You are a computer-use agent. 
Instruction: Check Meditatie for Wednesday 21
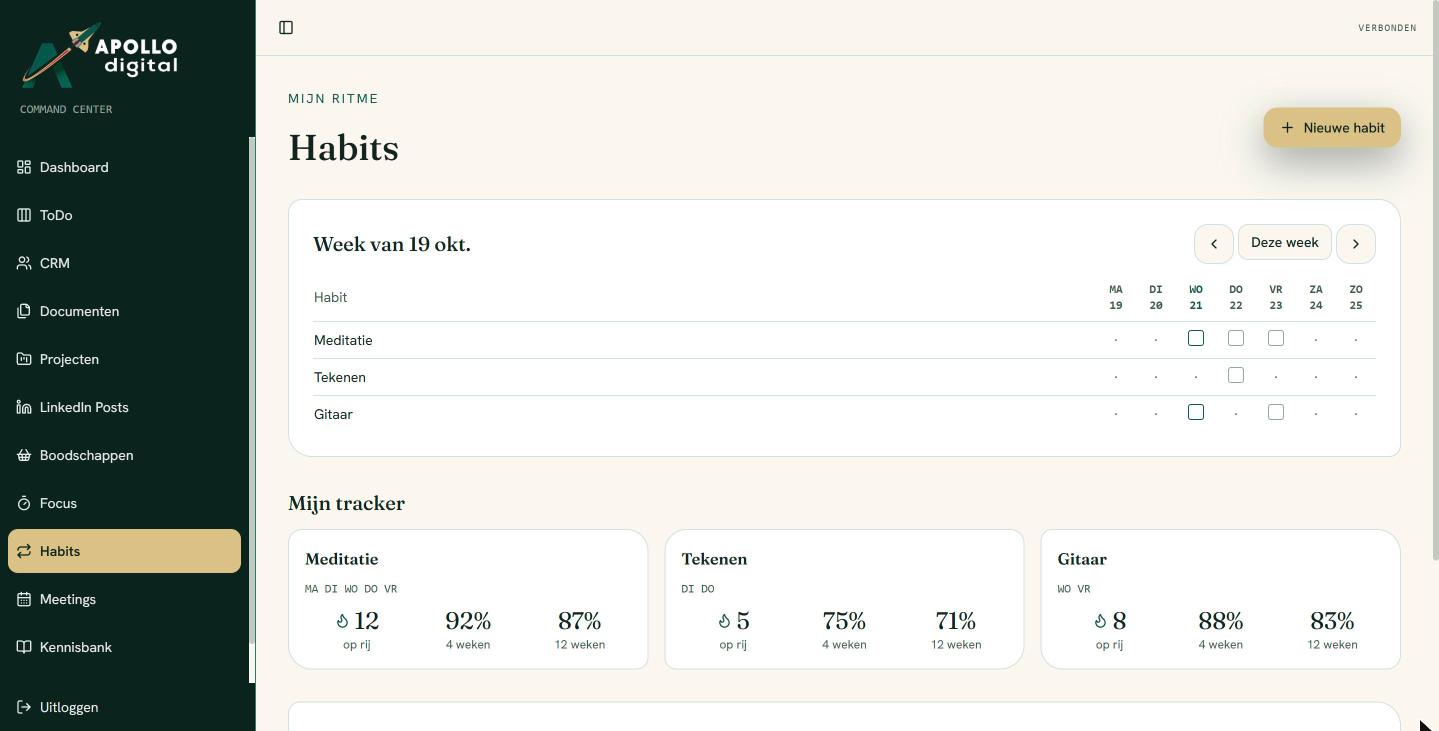(x=1196, y=338)
